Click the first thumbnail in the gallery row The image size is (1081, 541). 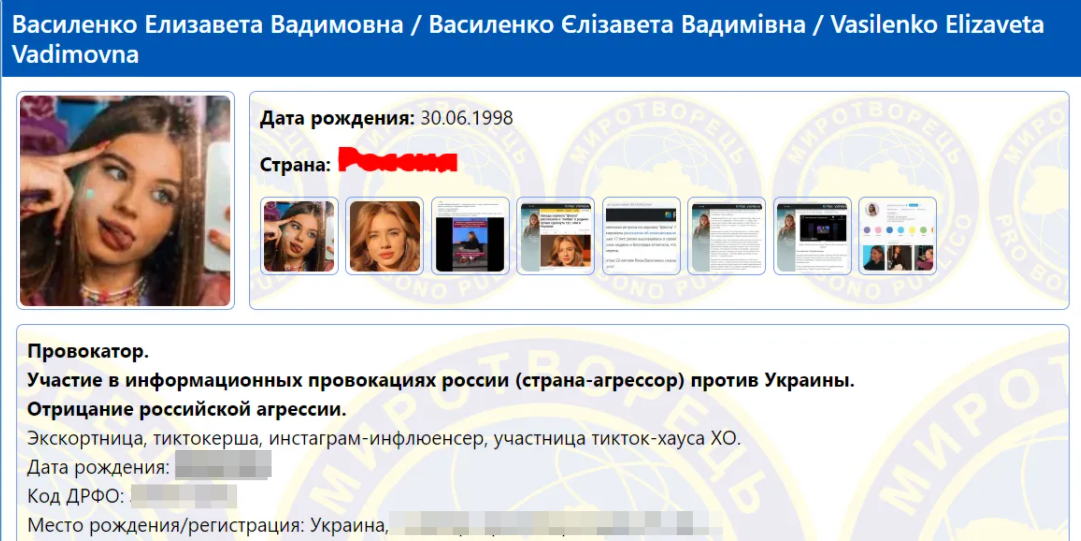coord(299,236)
